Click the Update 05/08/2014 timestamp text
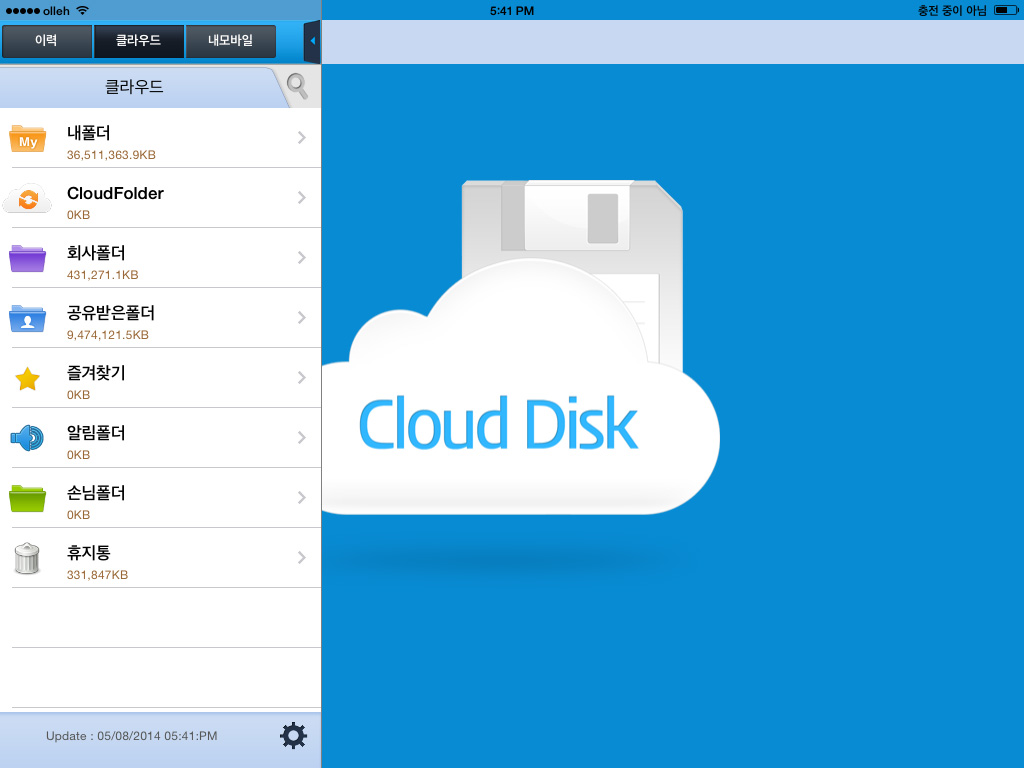This screenshot has height=768, width=1024. 131,736
